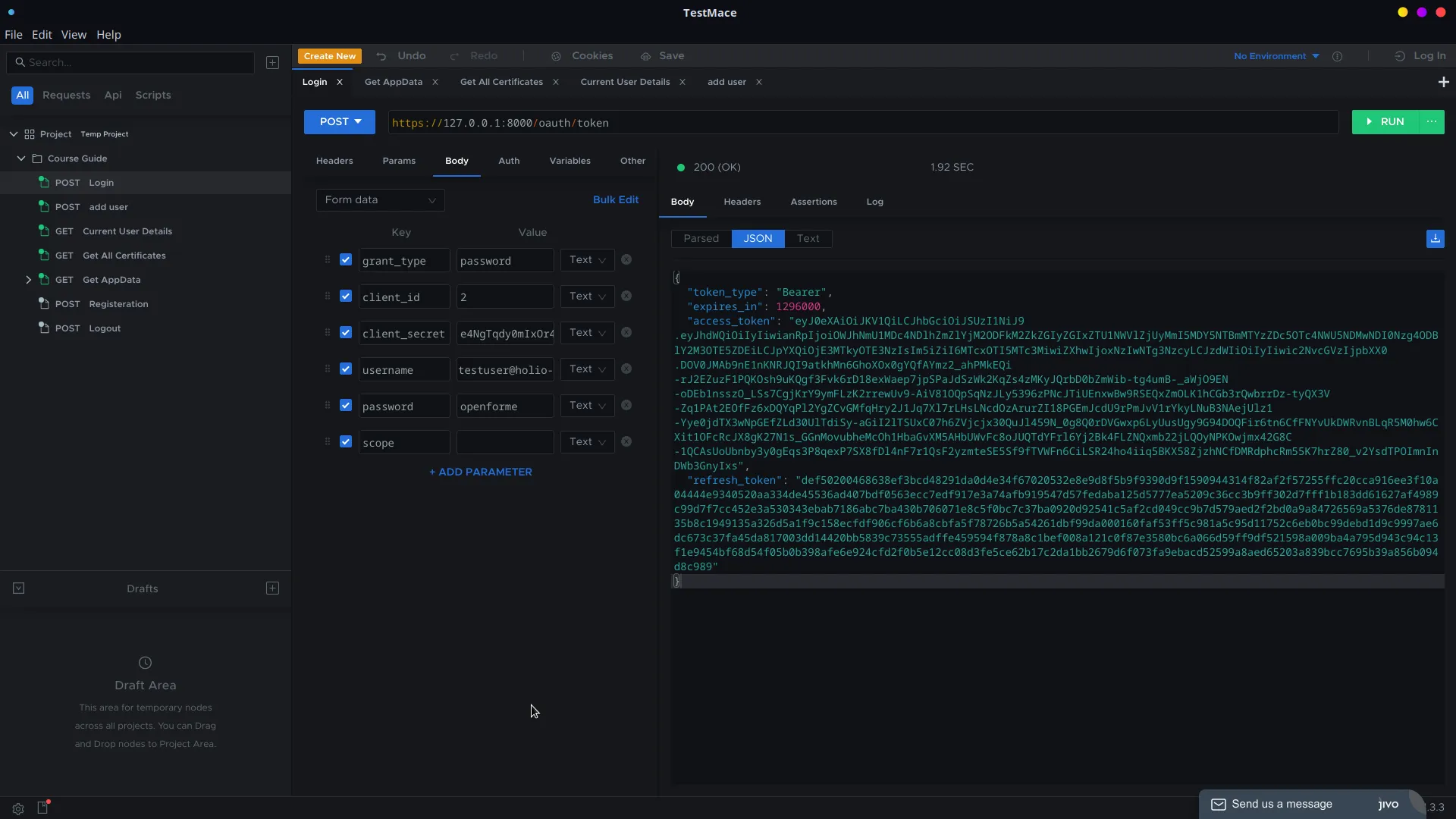Open the POST method dropdown
Viewport: 1456px width, 819px height.
339,121
